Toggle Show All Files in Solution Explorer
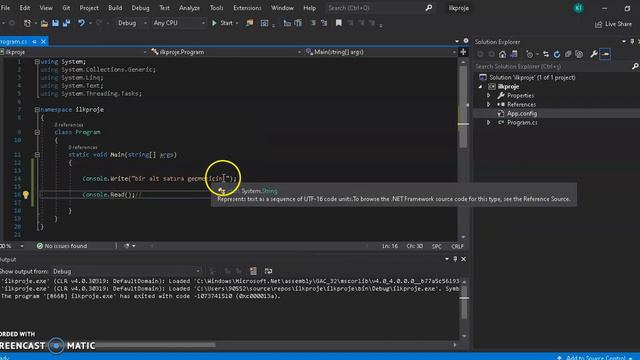The height and width of the screenshot is (360, 640). click(x=579, y=54)
